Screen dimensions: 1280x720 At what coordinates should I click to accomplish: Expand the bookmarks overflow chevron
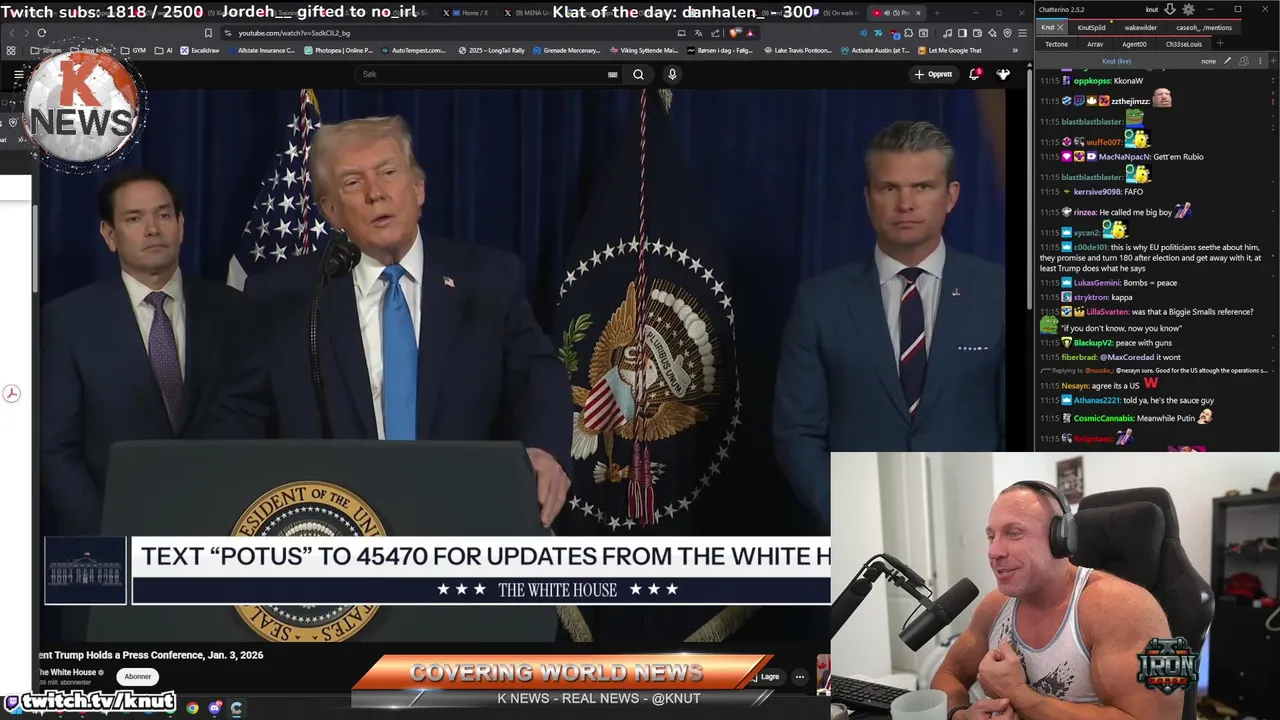(1015, 50)
